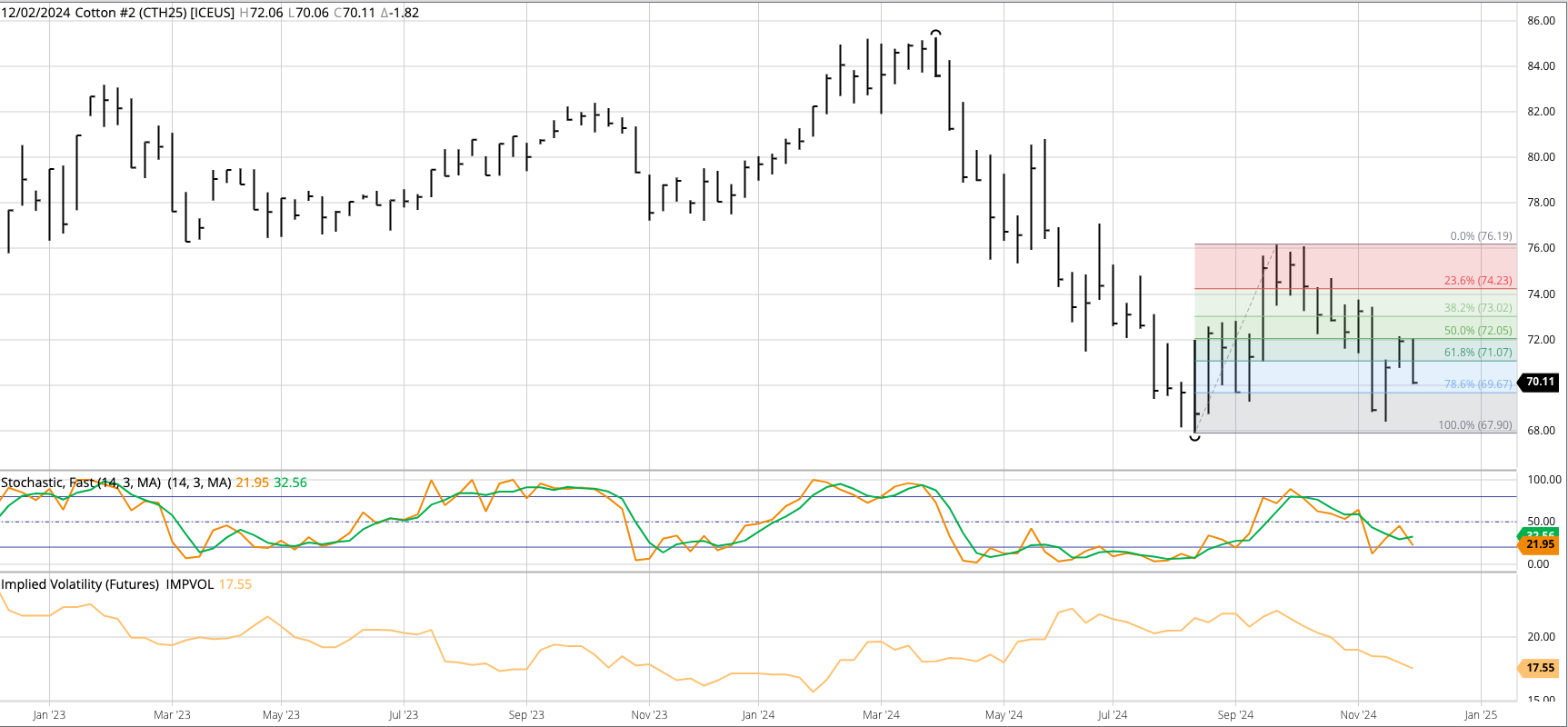
Task: Click the black 70.11 last price tag
Action: [x=1540, y=383]
